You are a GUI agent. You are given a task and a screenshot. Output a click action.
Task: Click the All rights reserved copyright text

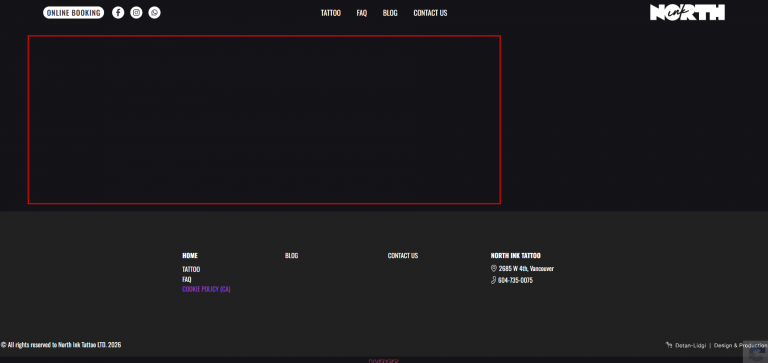pos(61,345)
